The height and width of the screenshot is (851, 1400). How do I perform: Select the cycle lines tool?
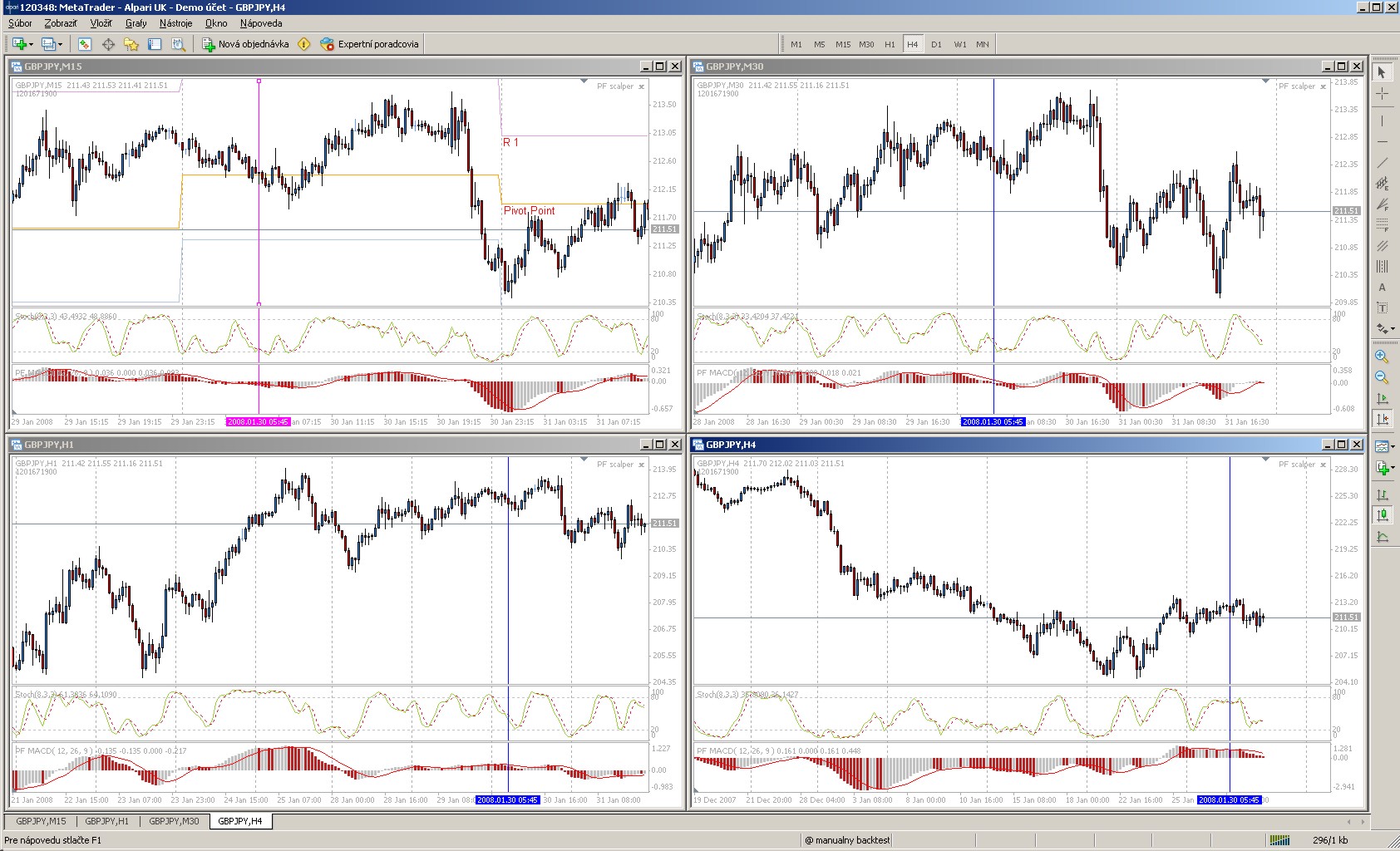[x=1382, y=267]
